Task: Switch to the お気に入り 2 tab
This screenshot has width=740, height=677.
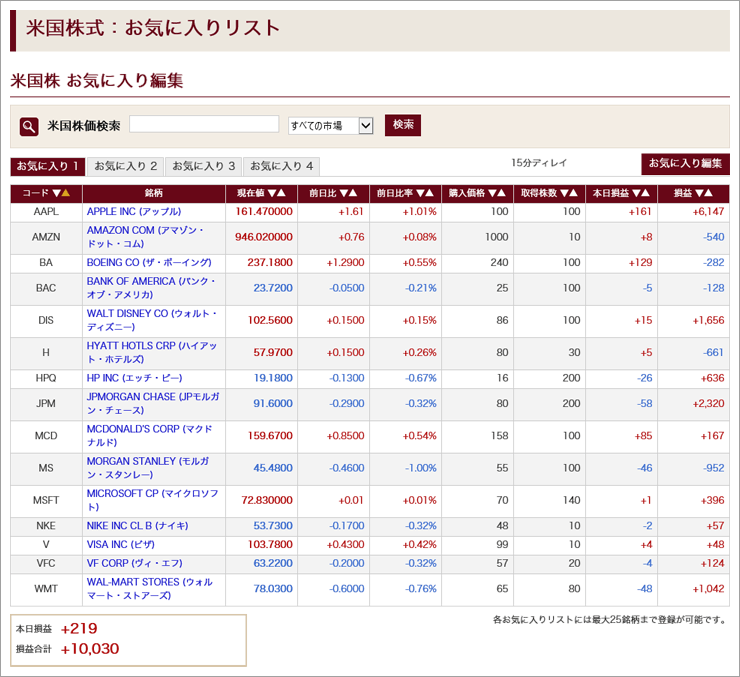Action: point(126,166)
